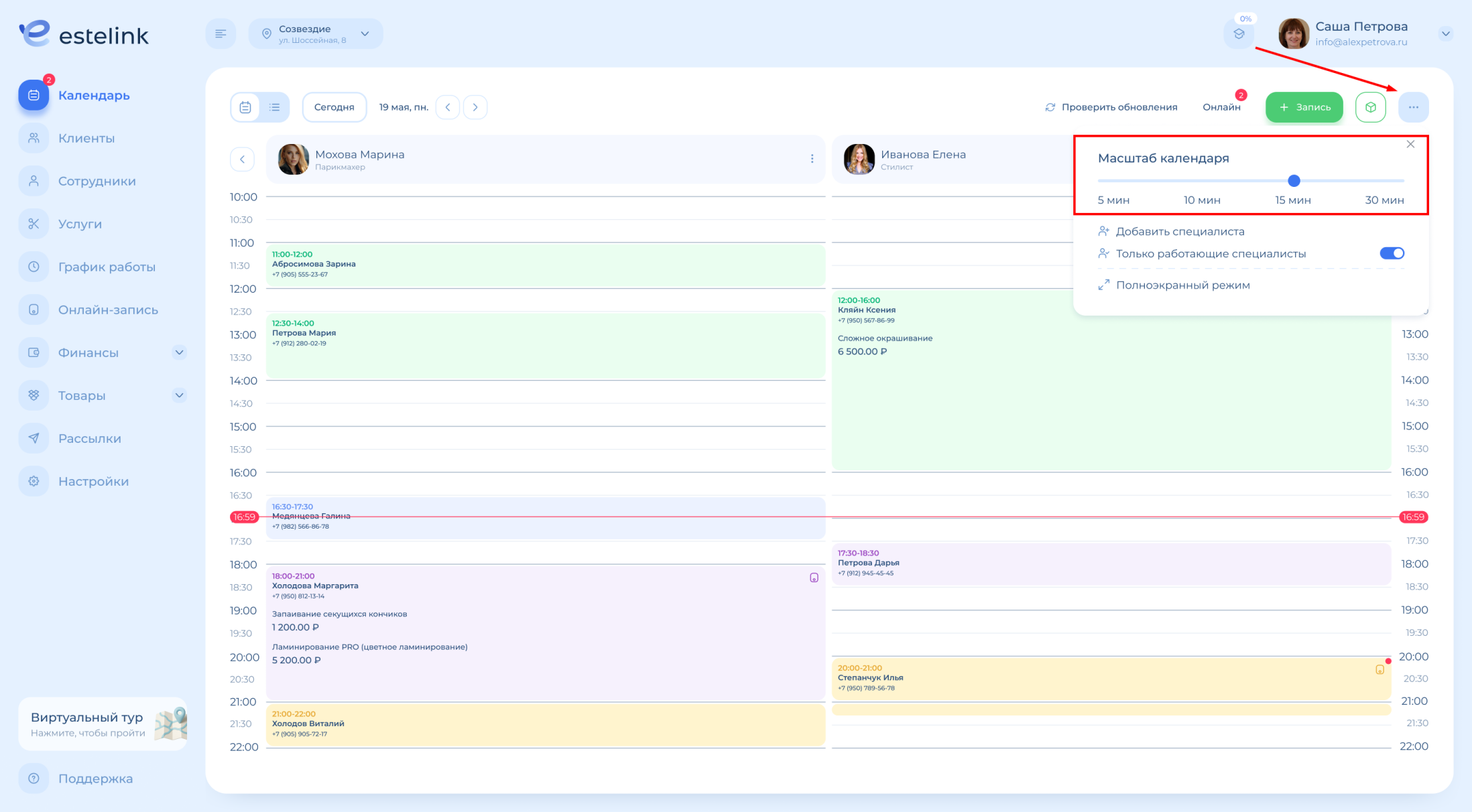Collapse the sidebar with hamburger icon
Image resolution: width=1472 pixels, height=812 pixels.
pyautogui.click(x=221, y=33)
